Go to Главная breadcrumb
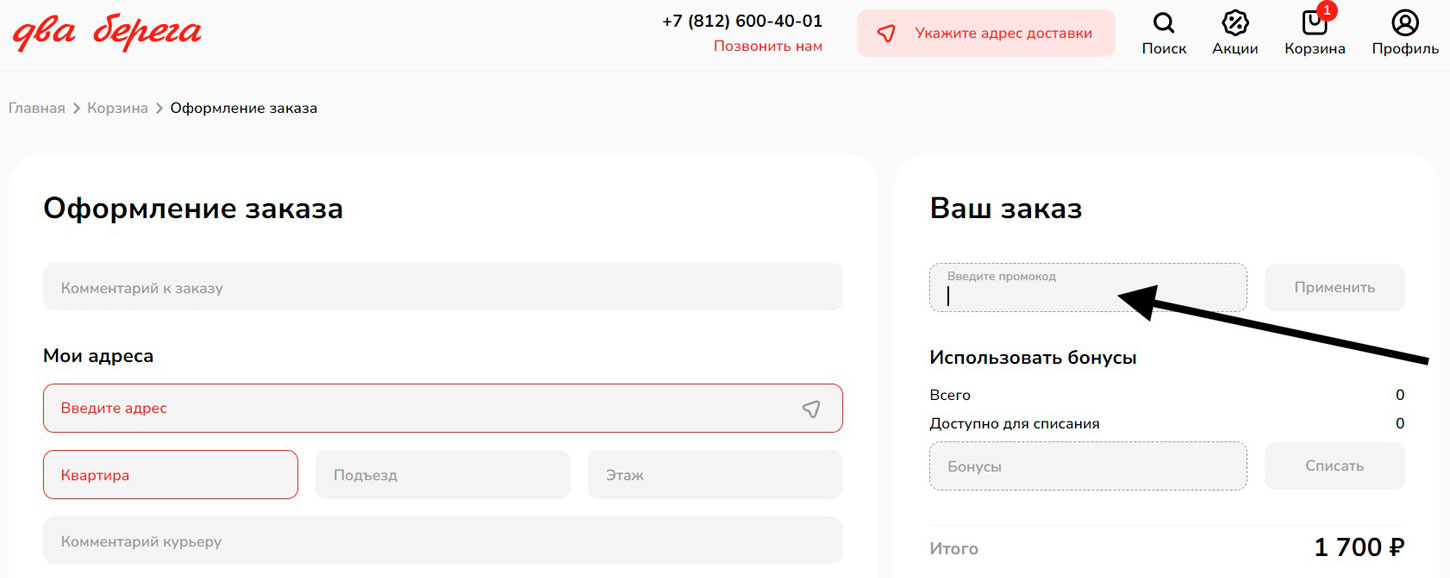This screenshot has width=1450, height=578. point(37,108)
